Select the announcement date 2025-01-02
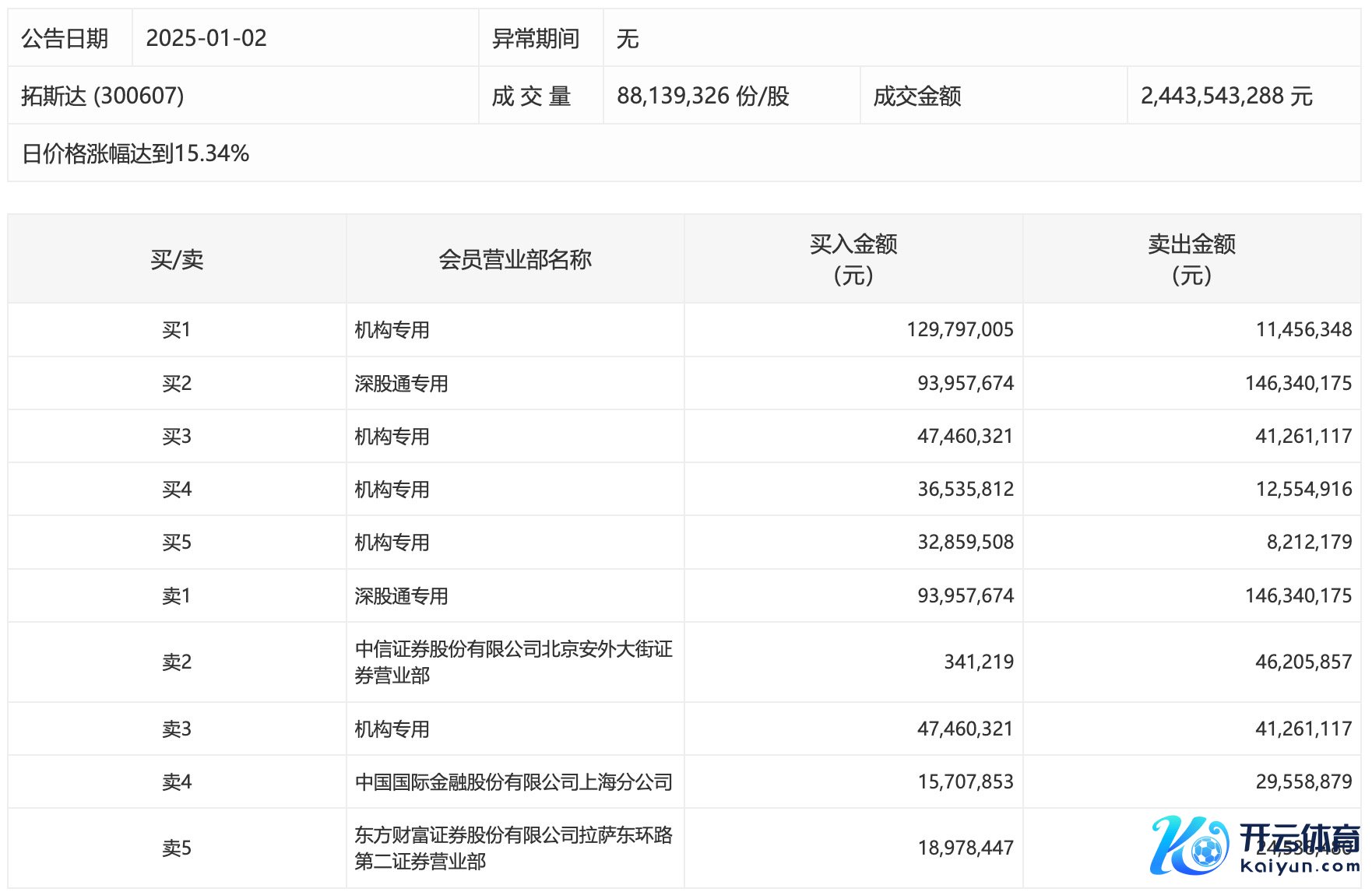The height and width of the screenshot is (892, 1372). click(206, 38)
